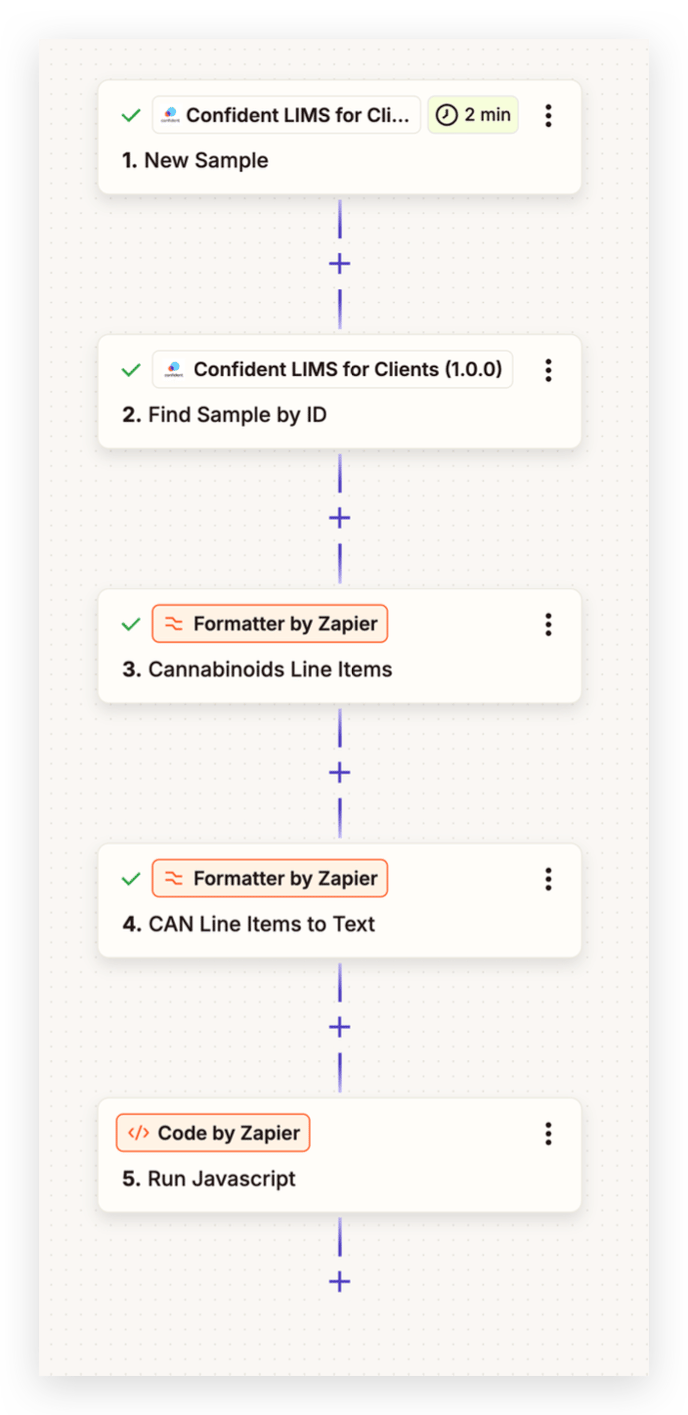Click the truncated Confident LIMS for Cli... badge
Image resolution: width=688 pixels, height=1415 pixels.
pyautogui.click(x=286, y=115)
